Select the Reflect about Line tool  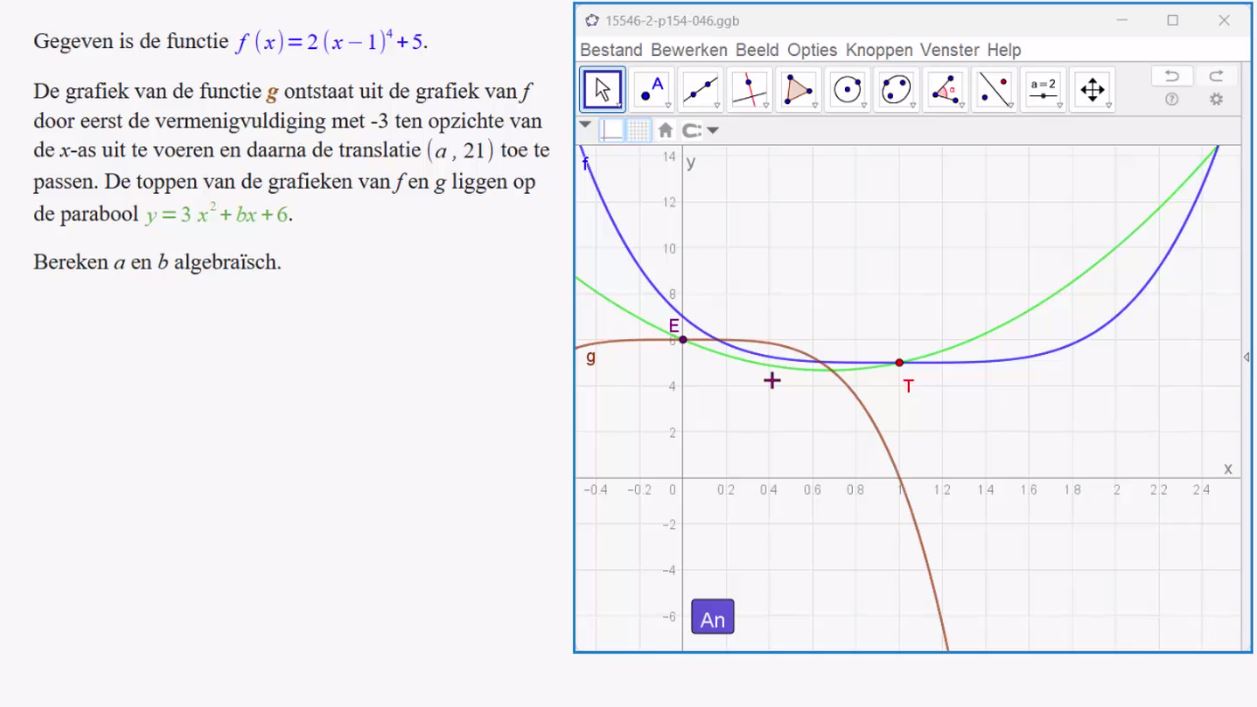point(994,90)
